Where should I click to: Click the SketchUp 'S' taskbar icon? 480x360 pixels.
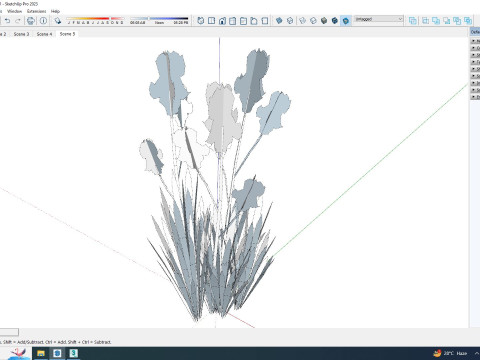click(x=73, y=353)
